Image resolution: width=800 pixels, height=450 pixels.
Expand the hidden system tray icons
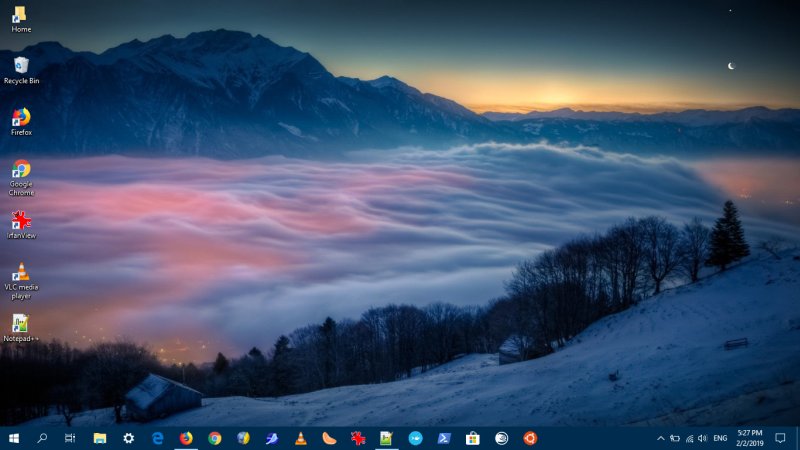pyautogui.click(x=660, y=438)
